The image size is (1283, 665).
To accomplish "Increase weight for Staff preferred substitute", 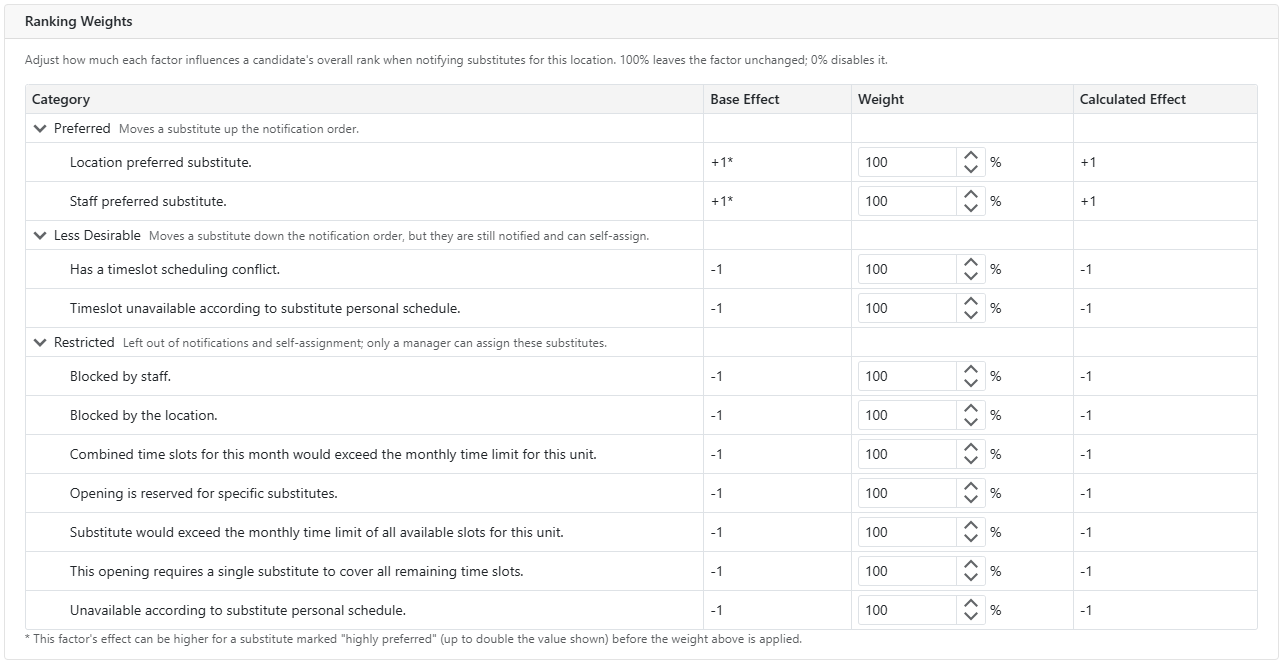I will click(x=970, y=195).
